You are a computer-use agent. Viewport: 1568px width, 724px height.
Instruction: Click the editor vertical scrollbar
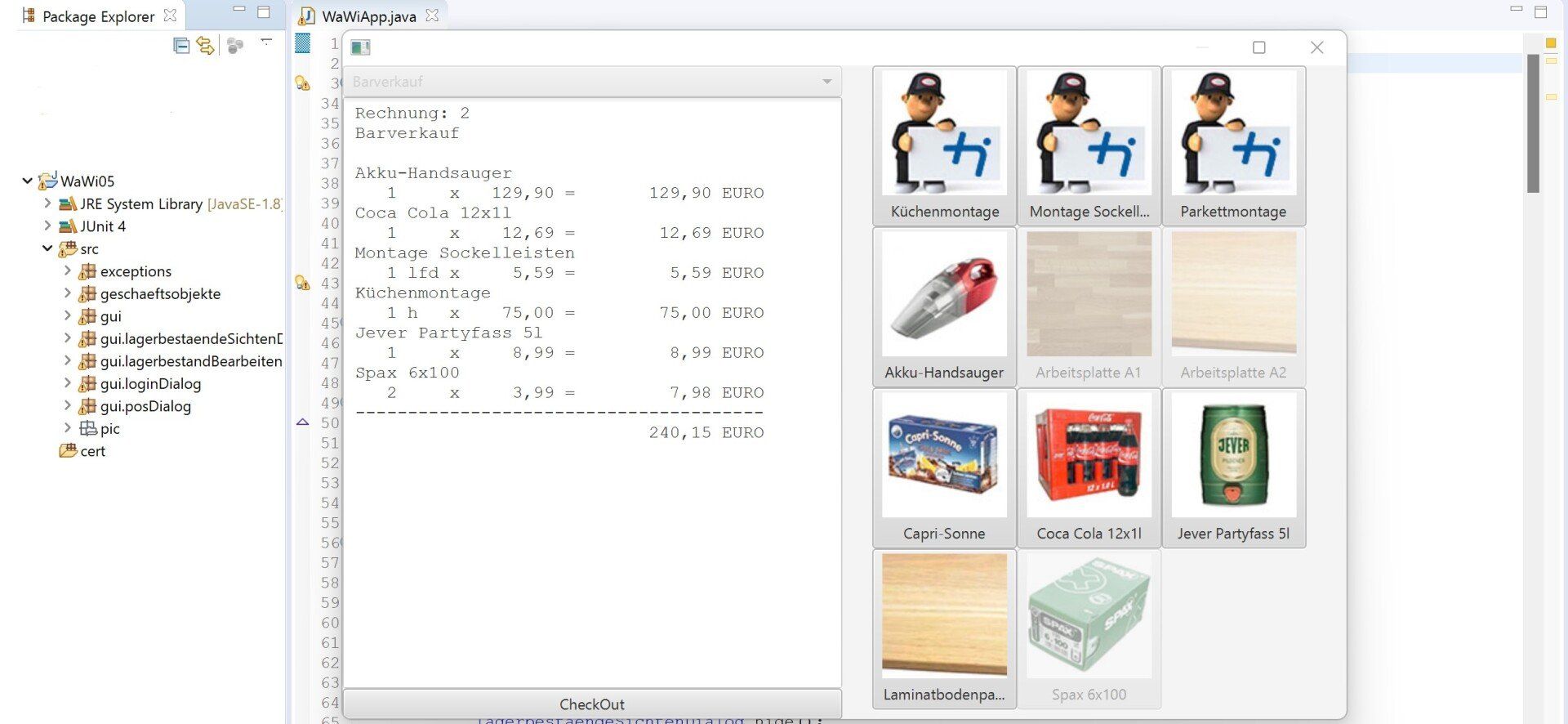click(x=1533, y=123)
